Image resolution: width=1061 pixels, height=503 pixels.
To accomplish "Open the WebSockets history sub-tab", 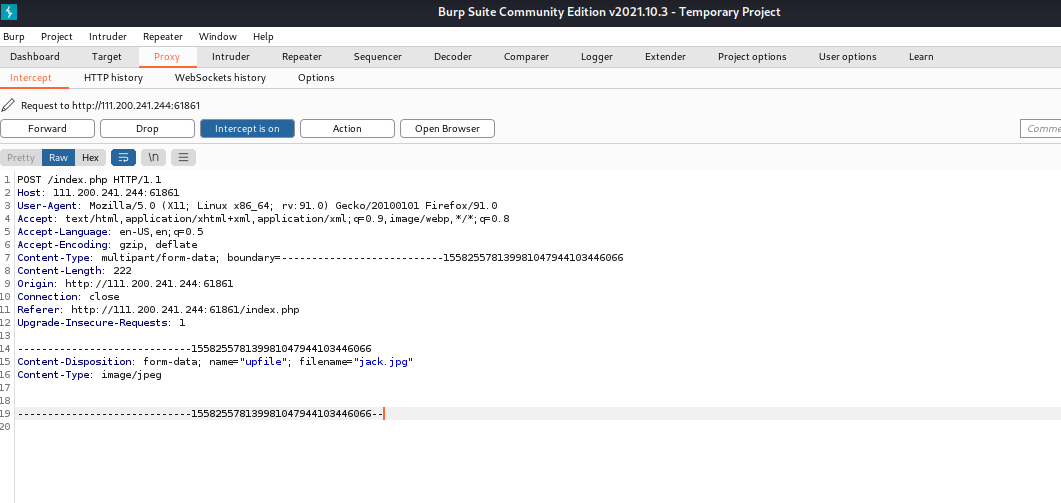I will pos(221,78).
